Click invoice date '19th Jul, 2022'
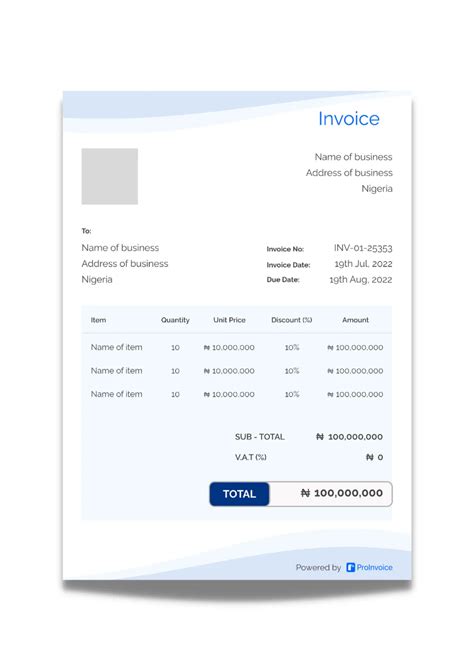The height and width of the screenshot is (670, 474). point(363,264)
